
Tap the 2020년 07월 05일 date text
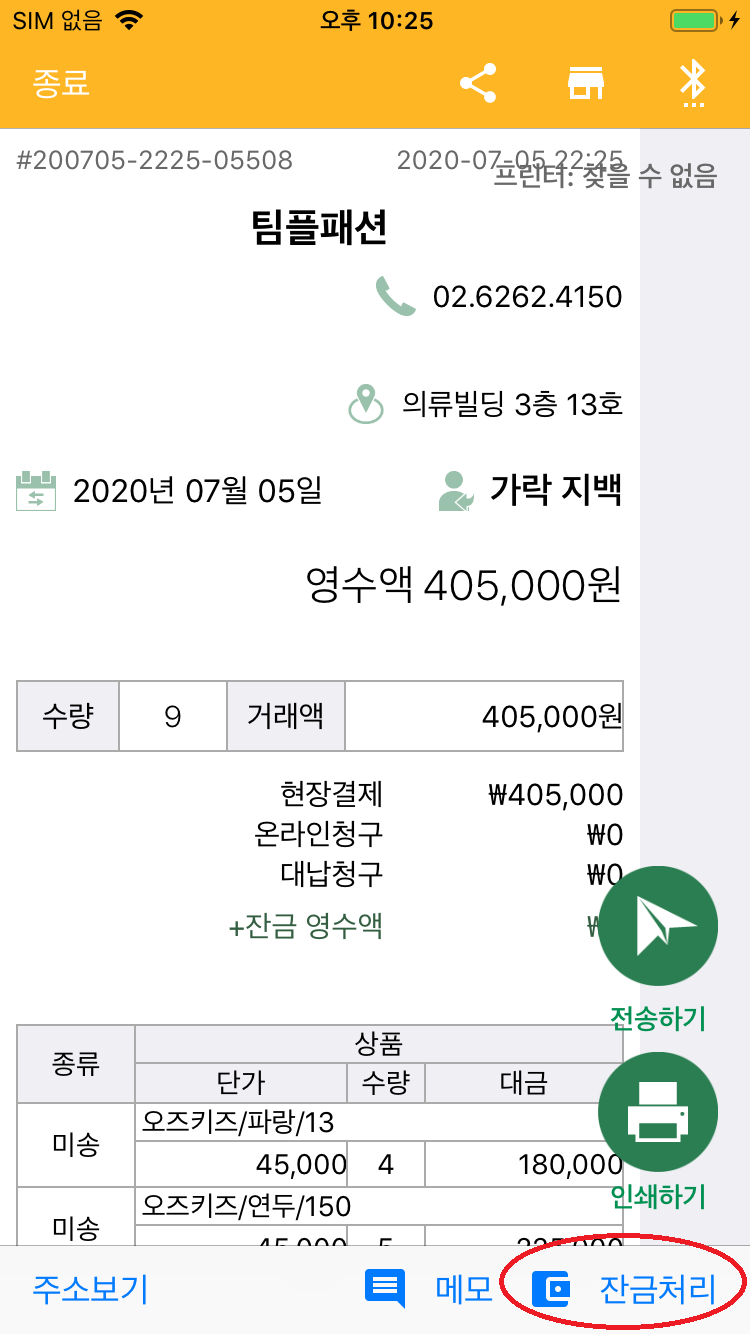[x=197, y=491]
